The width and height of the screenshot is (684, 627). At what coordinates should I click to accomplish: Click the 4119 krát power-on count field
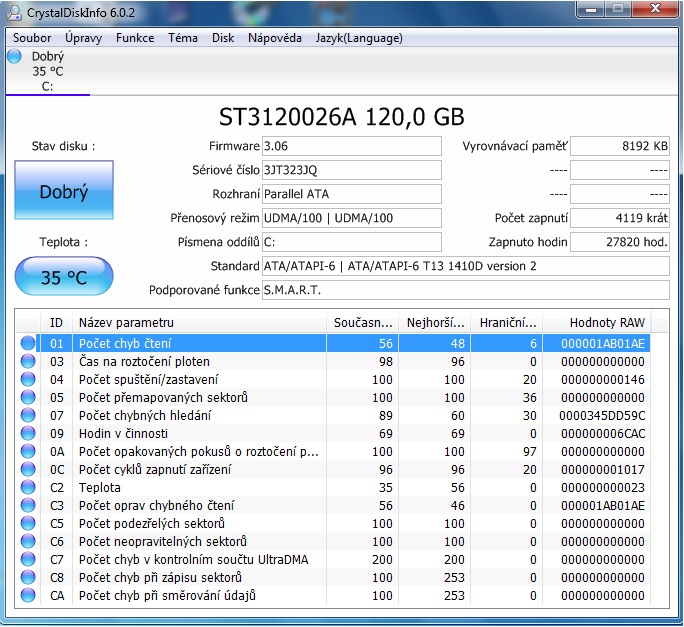tap(620, 218)
